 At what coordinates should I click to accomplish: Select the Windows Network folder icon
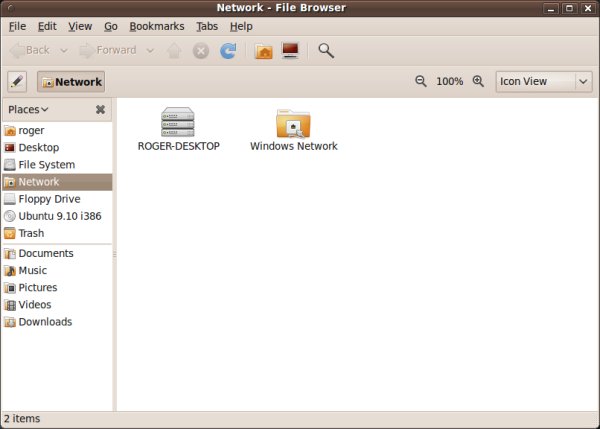[293, 123]
